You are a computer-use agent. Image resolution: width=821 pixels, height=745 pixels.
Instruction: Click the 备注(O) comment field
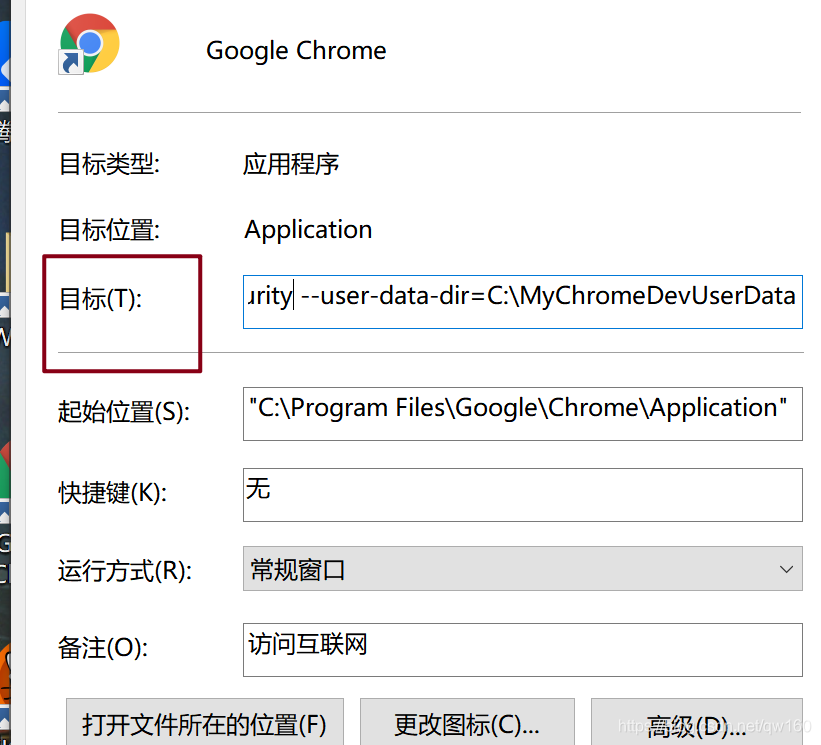pyautogui.click(x=523, y=650)
